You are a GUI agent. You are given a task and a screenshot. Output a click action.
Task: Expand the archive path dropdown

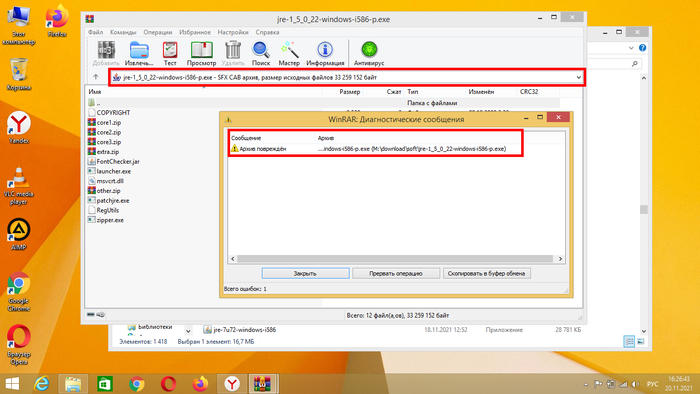point(578,77)
